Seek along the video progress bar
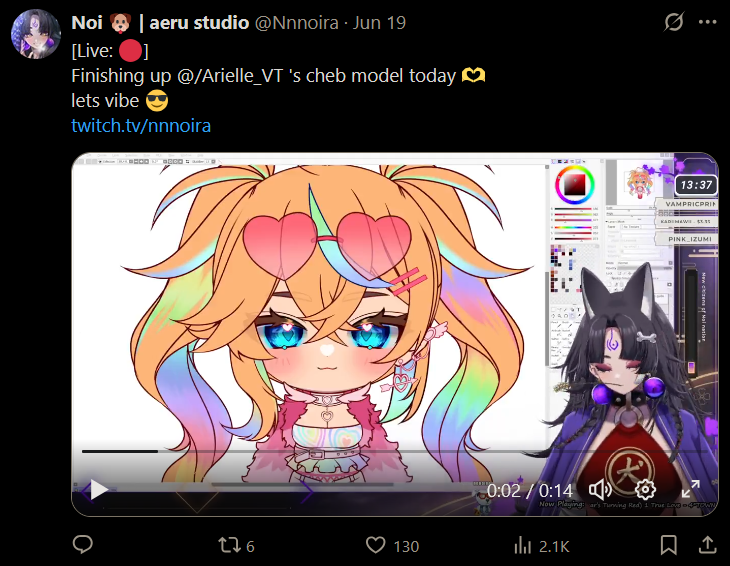Screen dimensions: 730x566 click(394, 451)
